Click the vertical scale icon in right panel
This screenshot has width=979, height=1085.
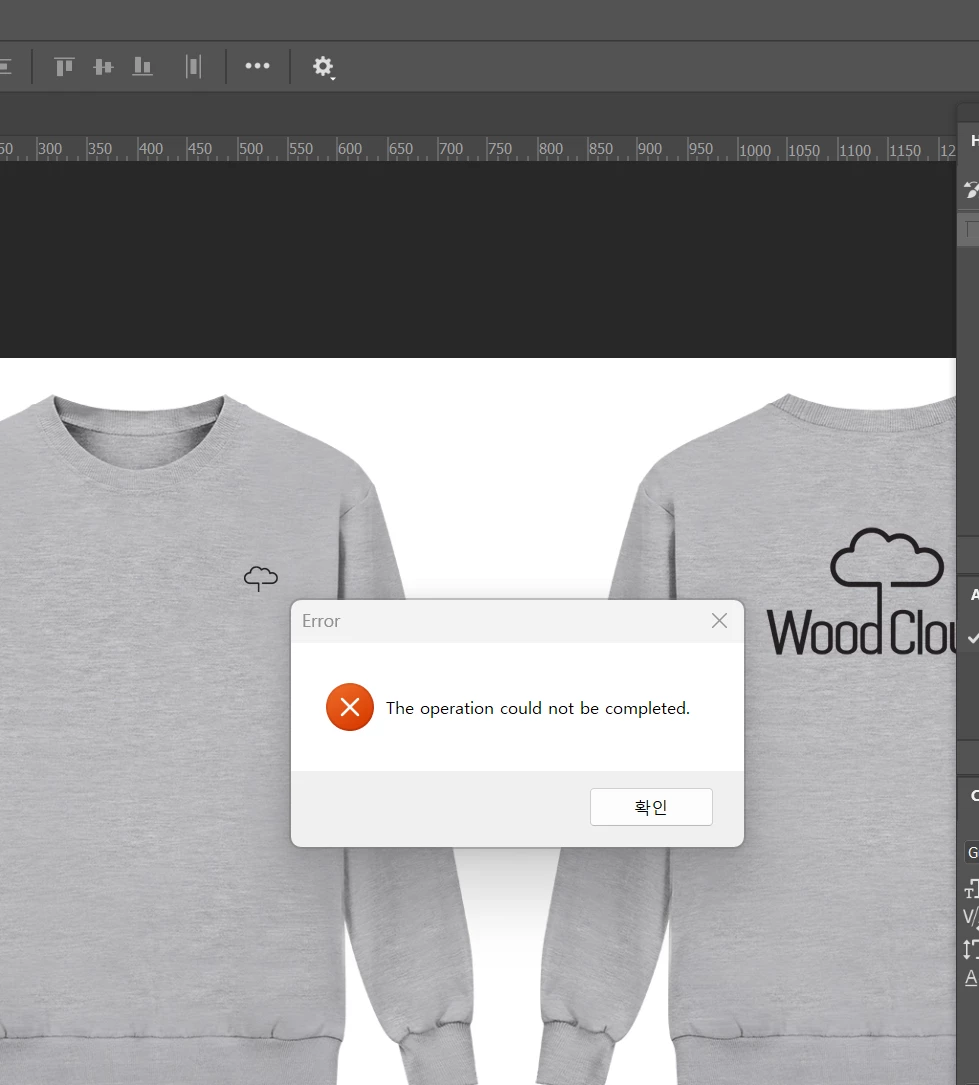pyautogui.click(x=971, y=949)
